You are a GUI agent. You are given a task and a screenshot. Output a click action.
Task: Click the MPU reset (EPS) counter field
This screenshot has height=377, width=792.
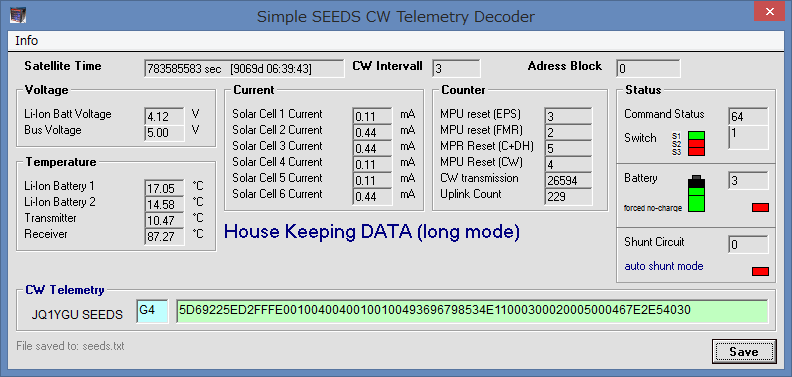coord(568,116)
